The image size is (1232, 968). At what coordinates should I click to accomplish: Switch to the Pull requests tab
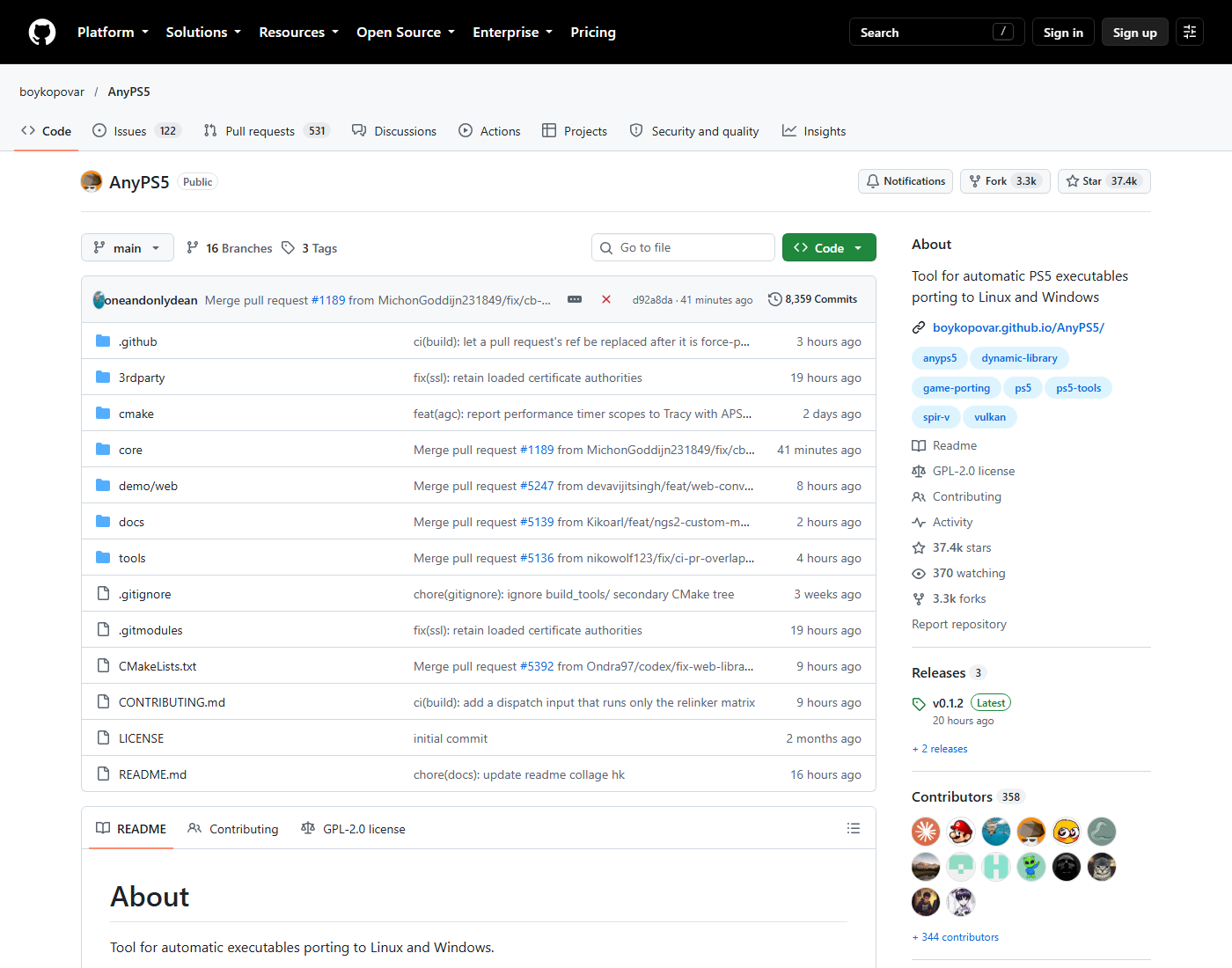pos(266,131)
